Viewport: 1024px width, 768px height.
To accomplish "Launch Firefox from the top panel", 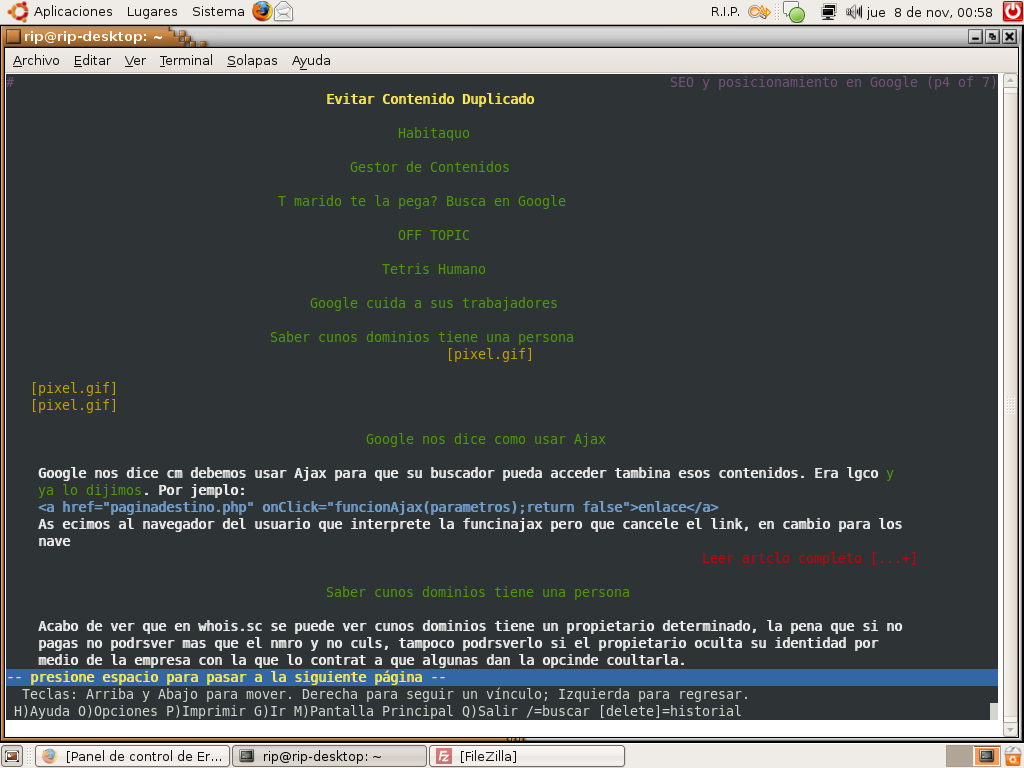I will pyautogui.click(x=262, y=11).
